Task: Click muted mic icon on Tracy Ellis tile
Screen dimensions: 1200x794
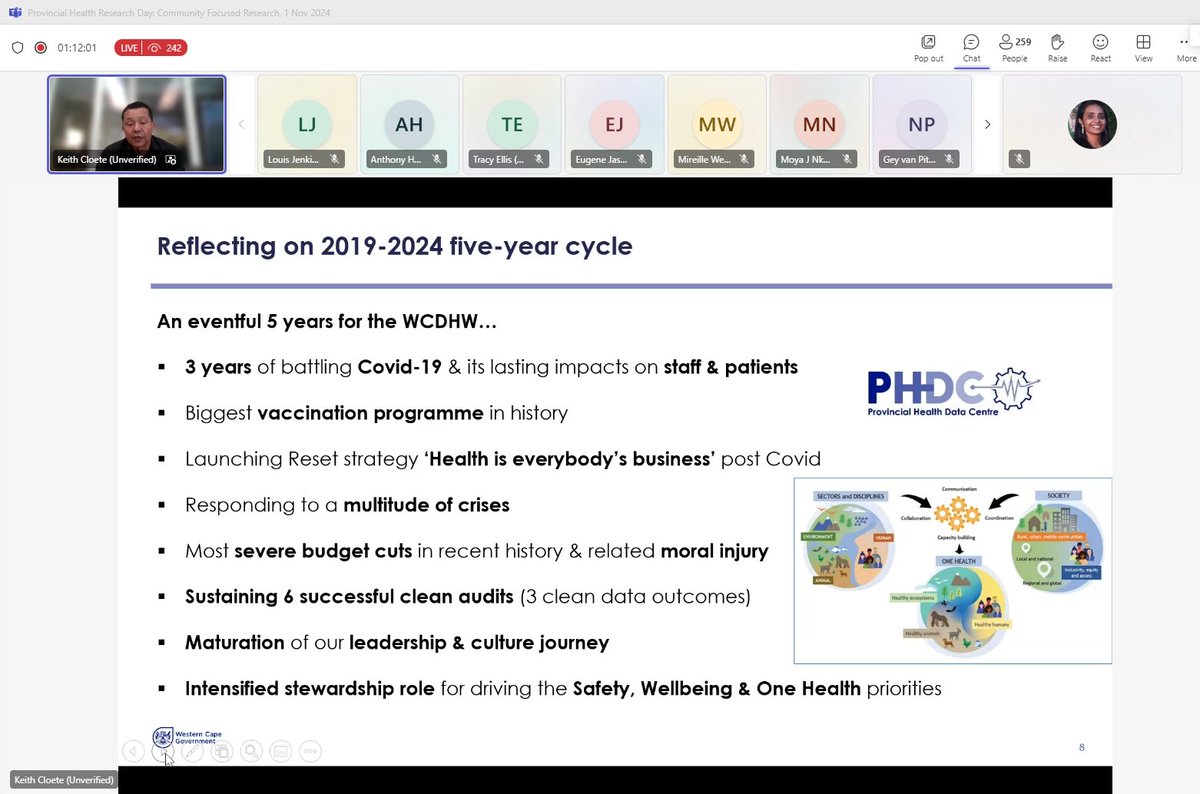Action: [540, 159]
